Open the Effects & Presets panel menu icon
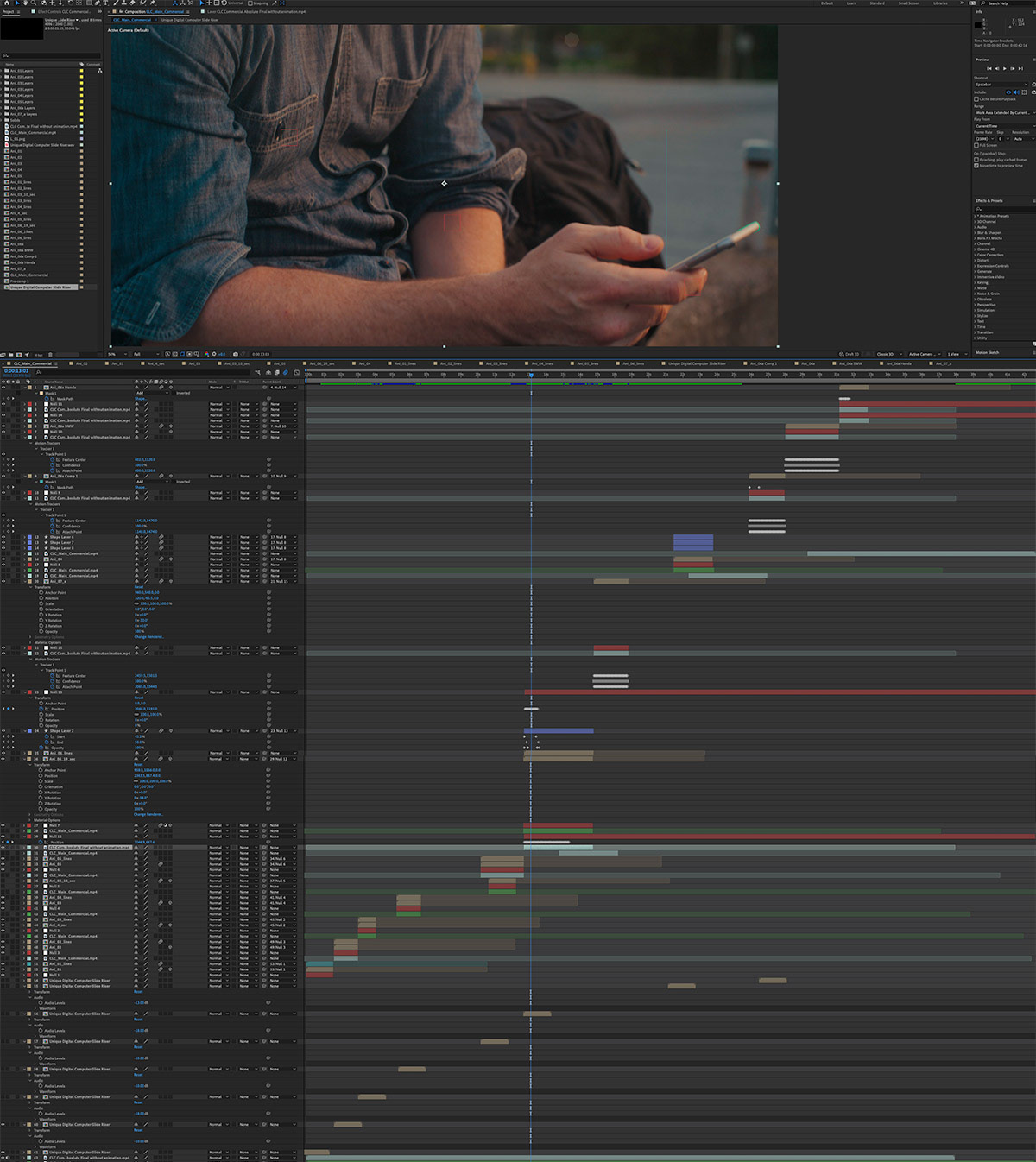The width and height of the screenshot is (1036, 1162). (x=1033, y=200)
